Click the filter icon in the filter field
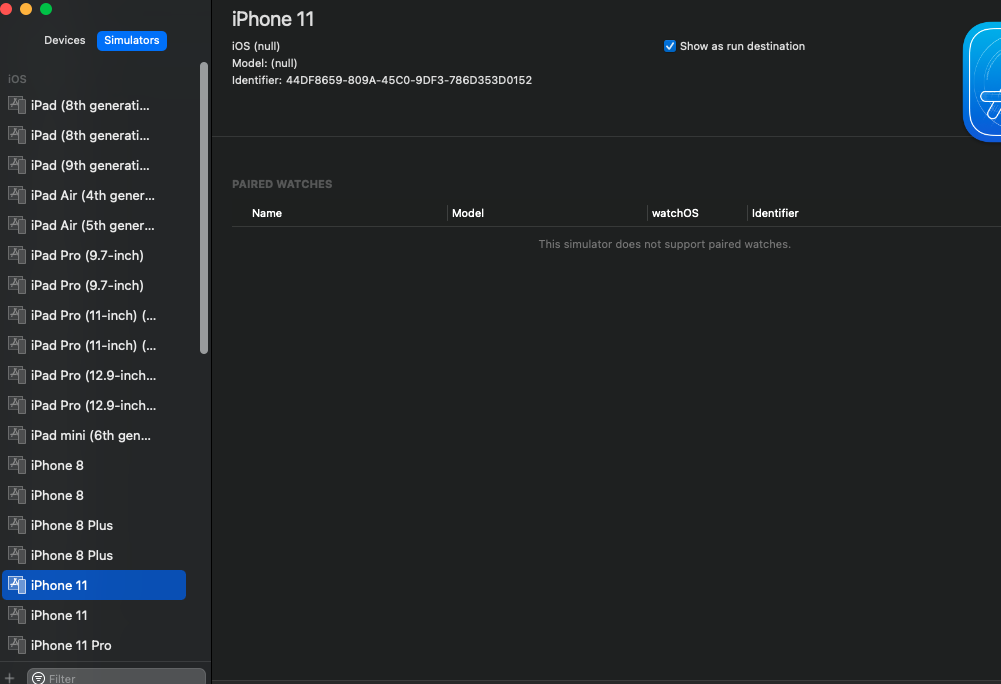This screenshot has width=1001, height=684. coord(38,678)
